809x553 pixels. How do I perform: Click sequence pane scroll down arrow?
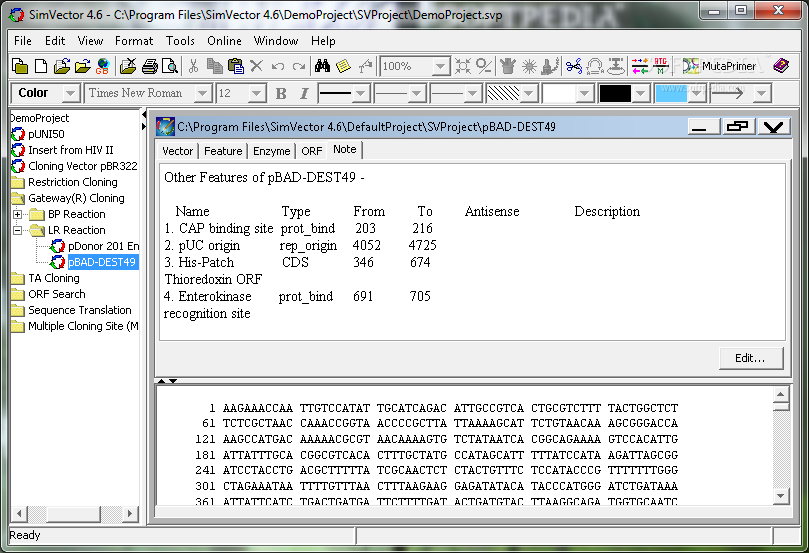click(x=780, y=496)
